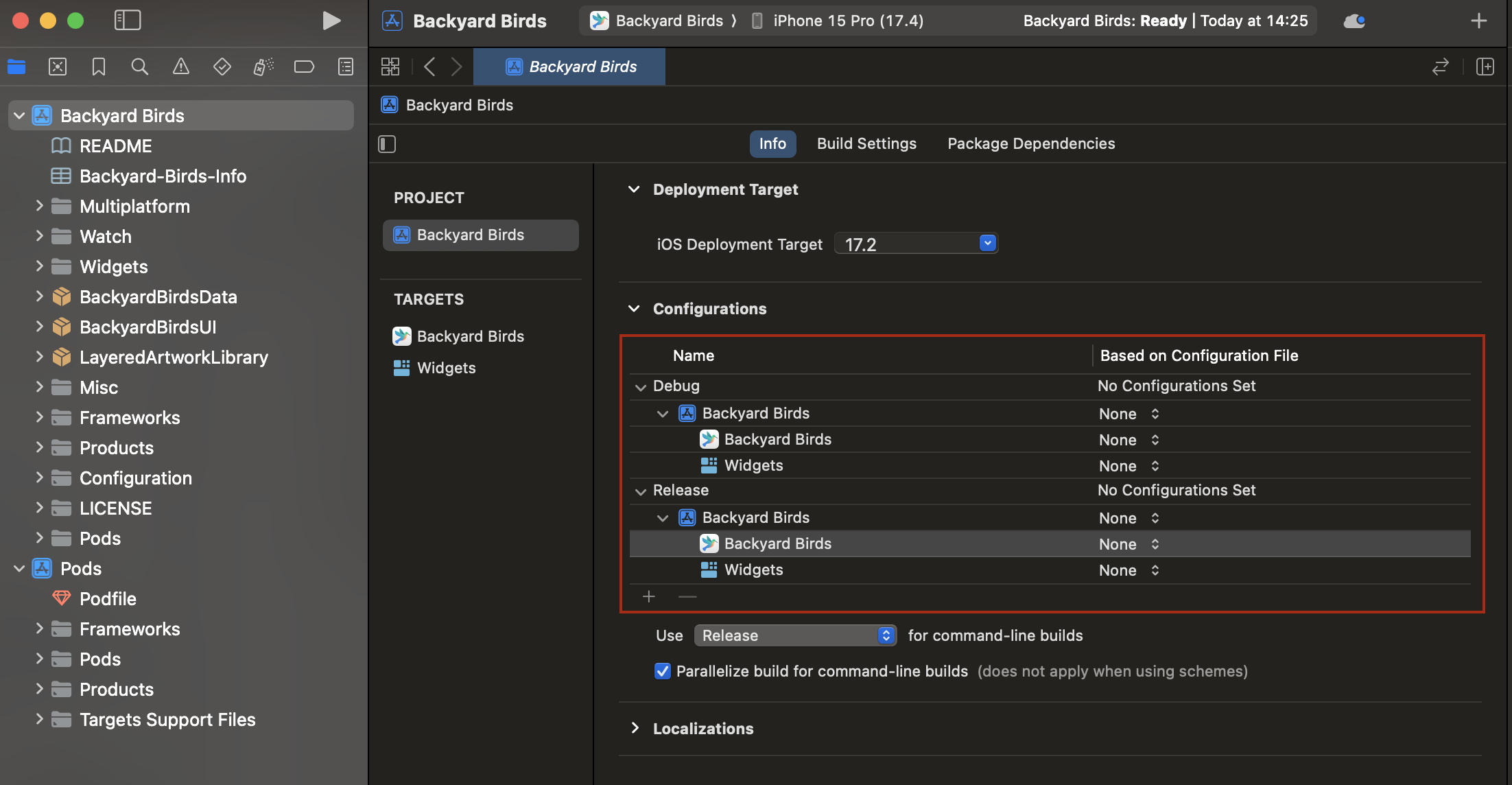The width and height of the screenshot is (1512, 785).
Task: Select Release Backyard Birds target row
Action: click(x=1050, y=544)
